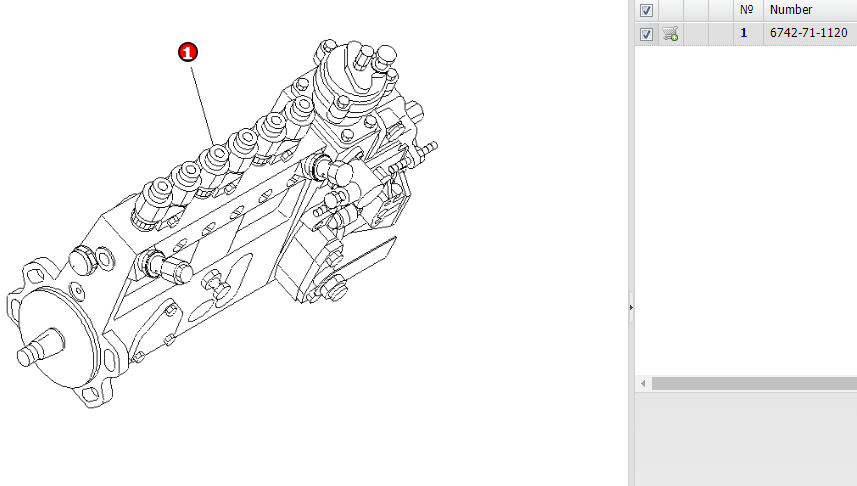The image size is (857, 486).
Task: Select part number 6742-71-1120 cell
Action: click(x=810, y=33)
